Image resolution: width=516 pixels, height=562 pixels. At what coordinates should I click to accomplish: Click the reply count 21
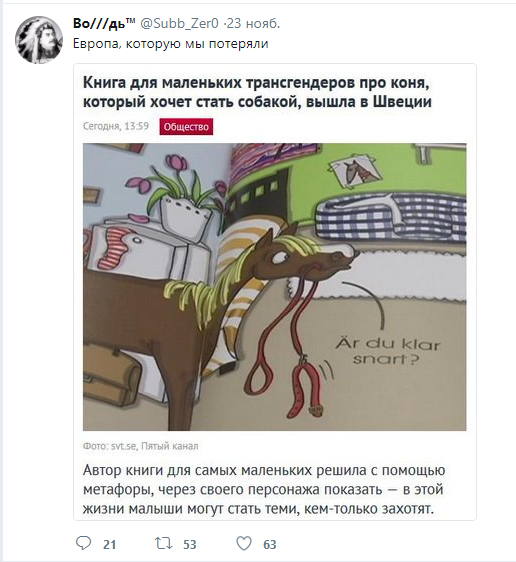point(110,545)
